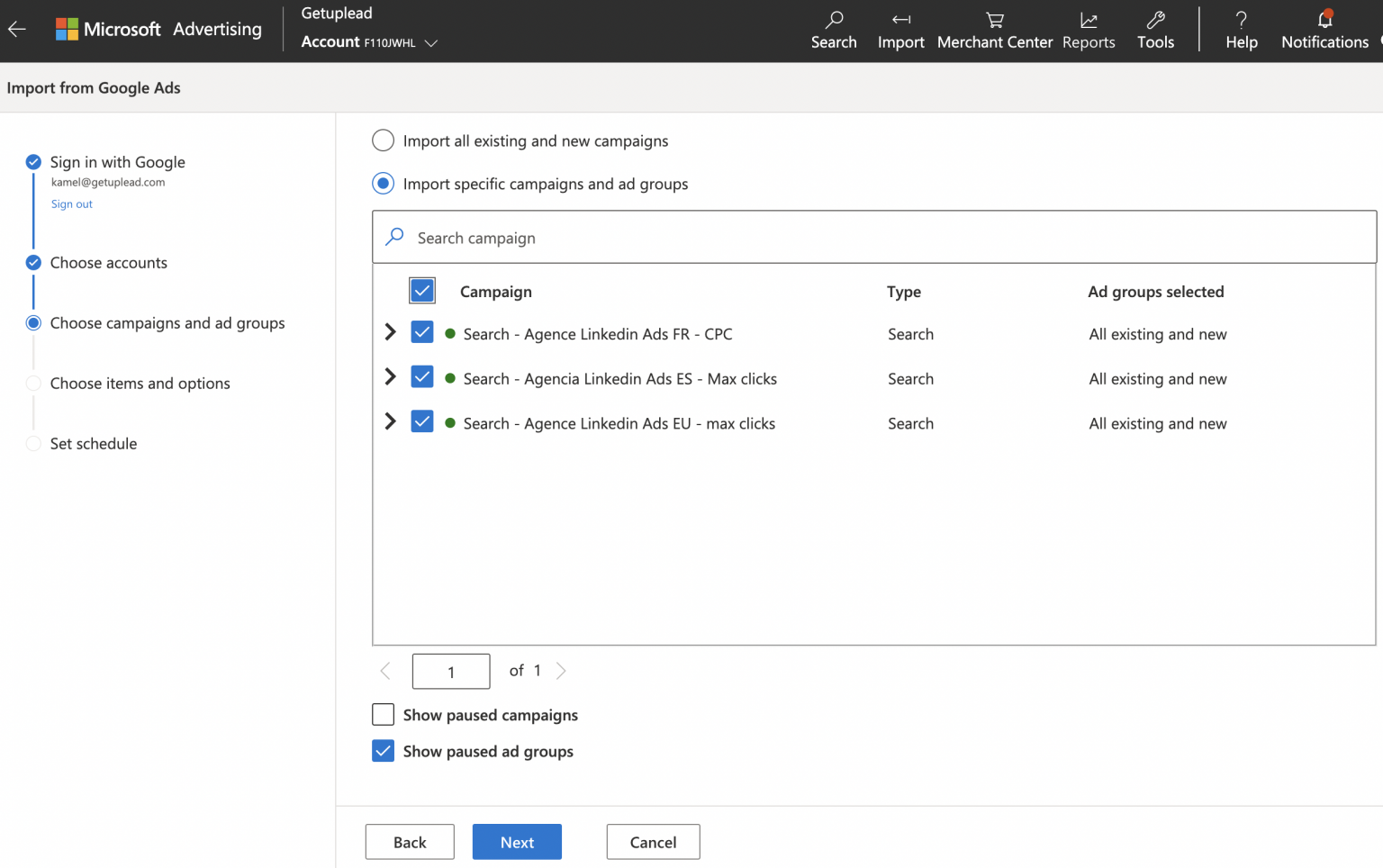
Task: Click the green status dot of Agence Linkedin Ads EU
Action: (450, 423)
